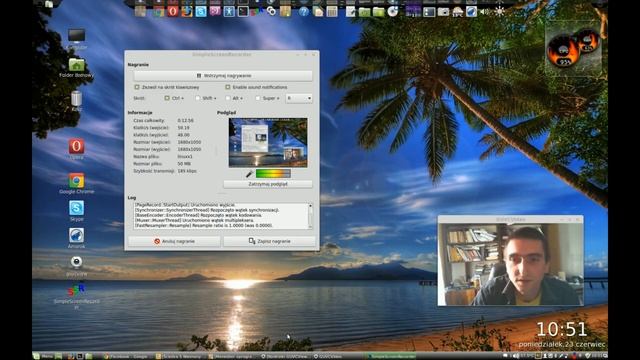This screenshot has height=360, width=640.
Task: Click the weather cloud icon in the top dock
Action: 457,12
